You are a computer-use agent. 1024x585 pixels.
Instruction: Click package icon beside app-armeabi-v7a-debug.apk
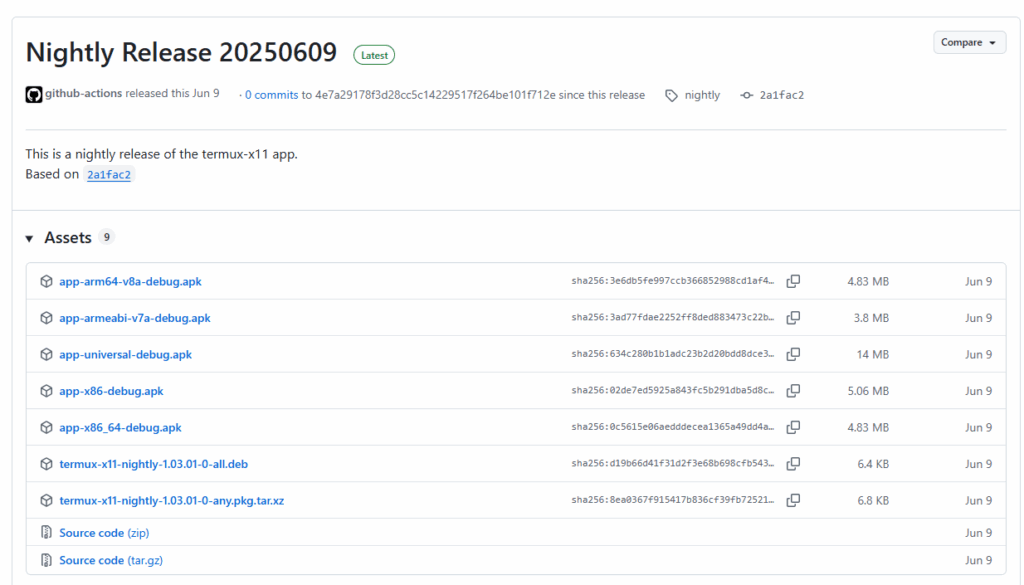point(46,318)
